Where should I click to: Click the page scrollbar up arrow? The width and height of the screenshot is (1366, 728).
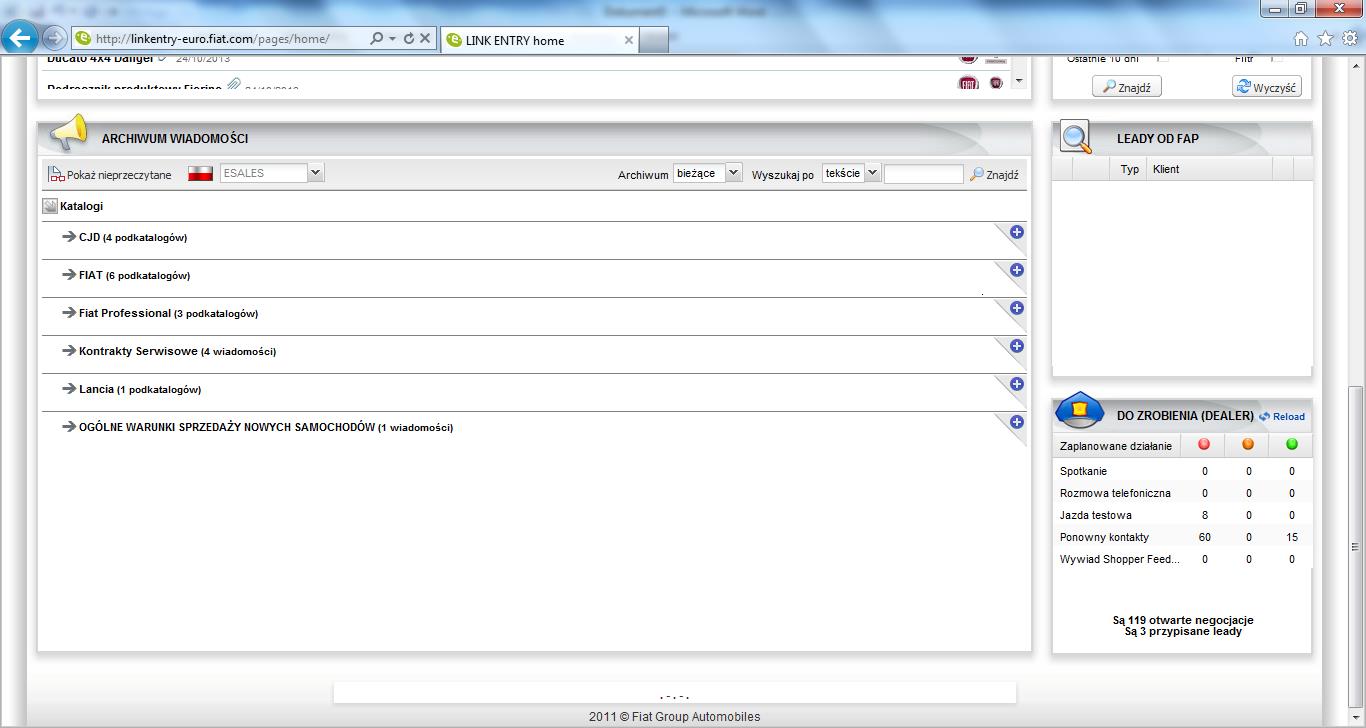pos(1355,67)
